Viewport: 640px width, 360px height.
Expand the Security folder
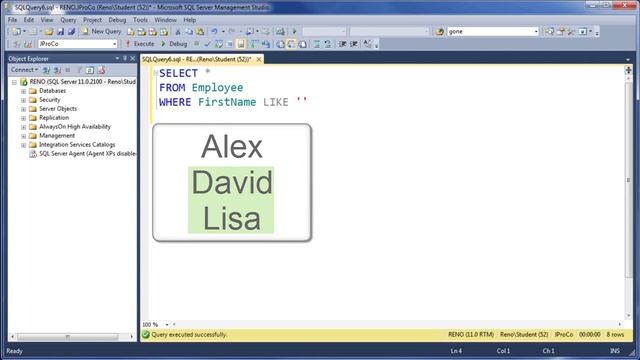pyautogui.click(x=23, y=100)
